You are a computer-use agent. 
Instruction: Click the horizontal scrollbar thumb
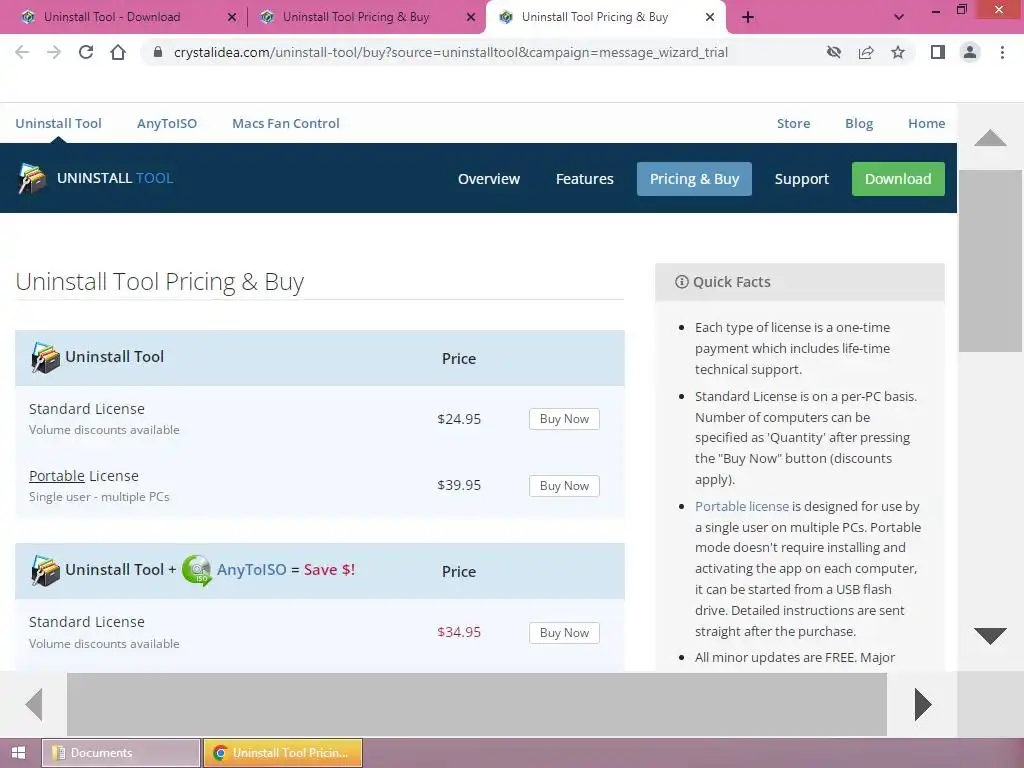coord(477,705)
